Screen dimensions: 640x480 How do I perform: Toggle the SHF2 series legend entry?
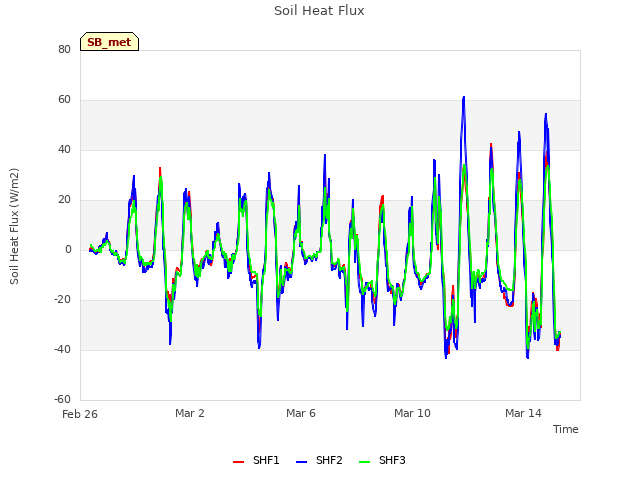[x=319, y=460]
